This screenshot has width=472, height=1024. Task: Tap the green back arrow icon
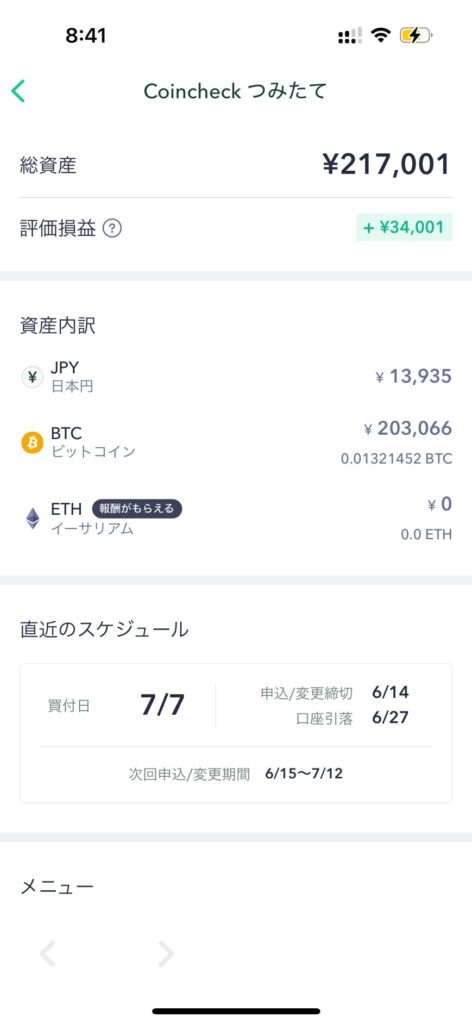[18, 91]
